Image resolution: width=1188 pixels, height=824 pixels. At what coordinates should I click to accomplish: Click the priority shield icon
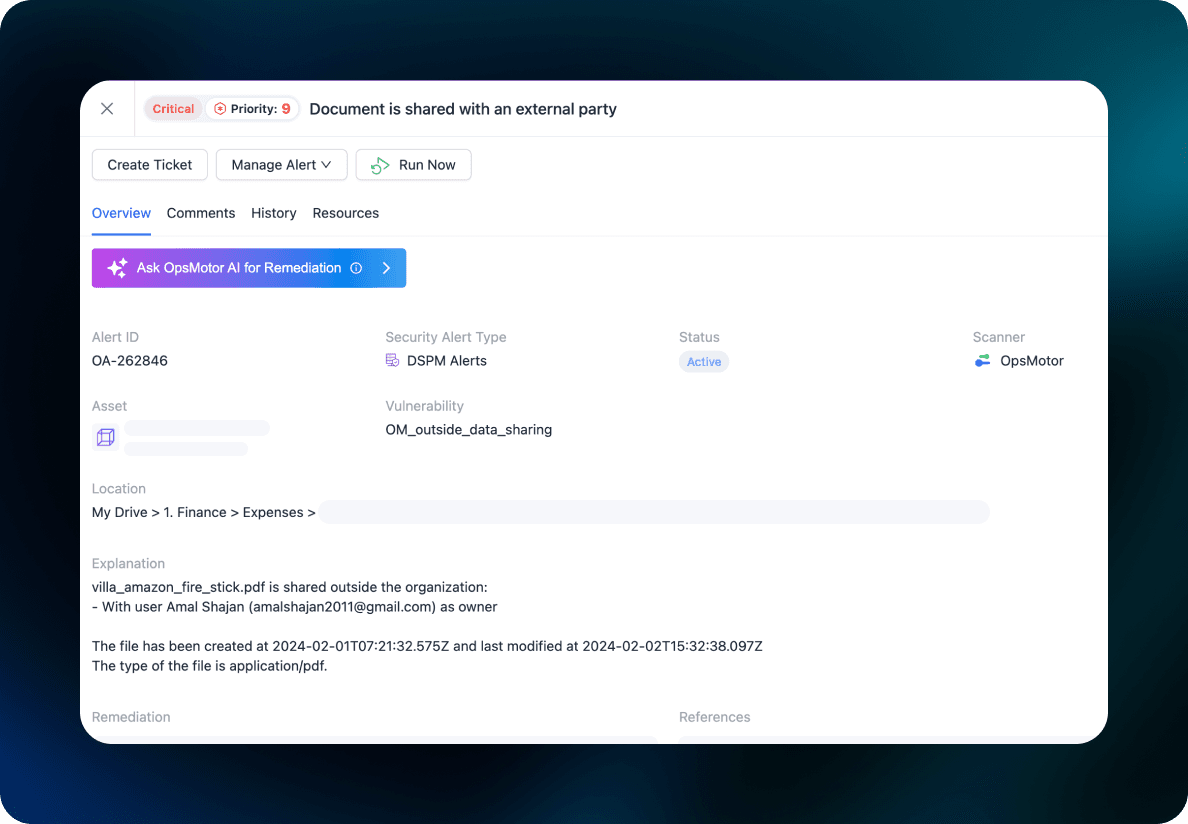coord(220,109)
